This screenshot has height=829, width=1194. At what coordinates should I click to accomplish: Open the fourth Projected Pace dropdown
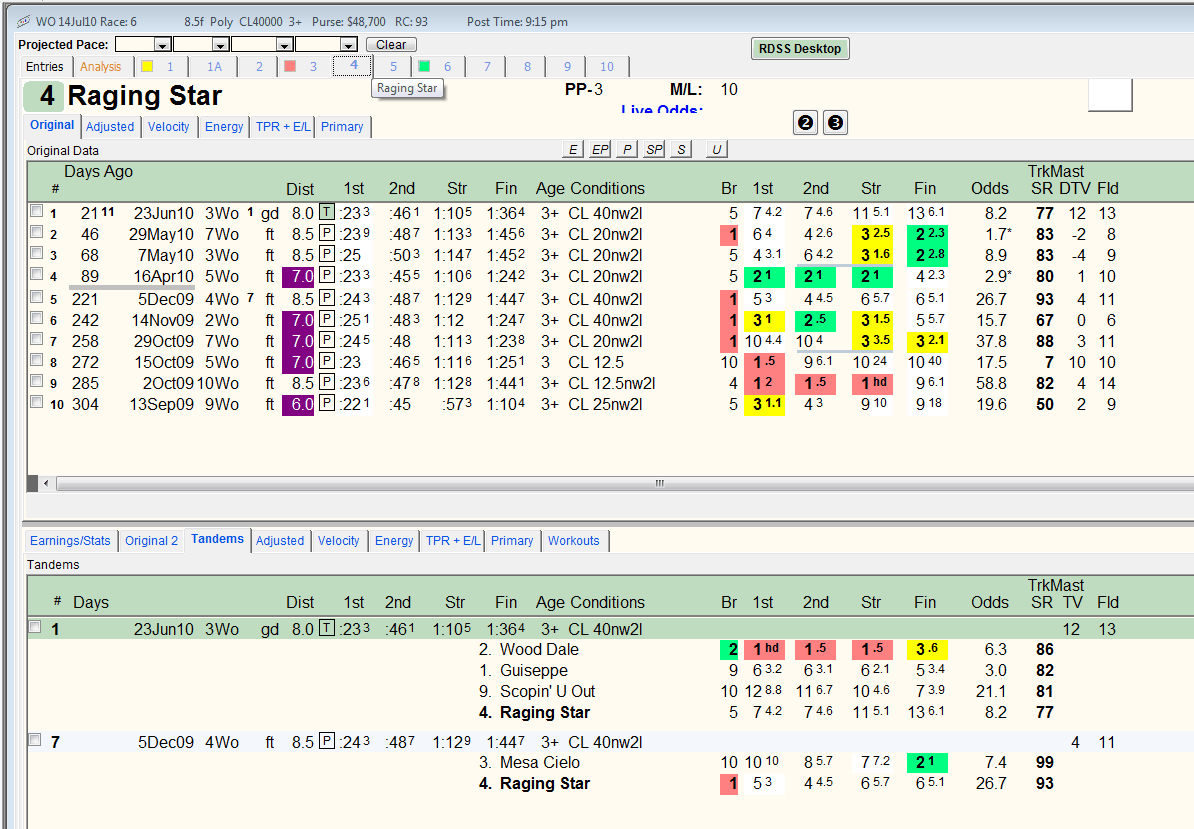348,45
